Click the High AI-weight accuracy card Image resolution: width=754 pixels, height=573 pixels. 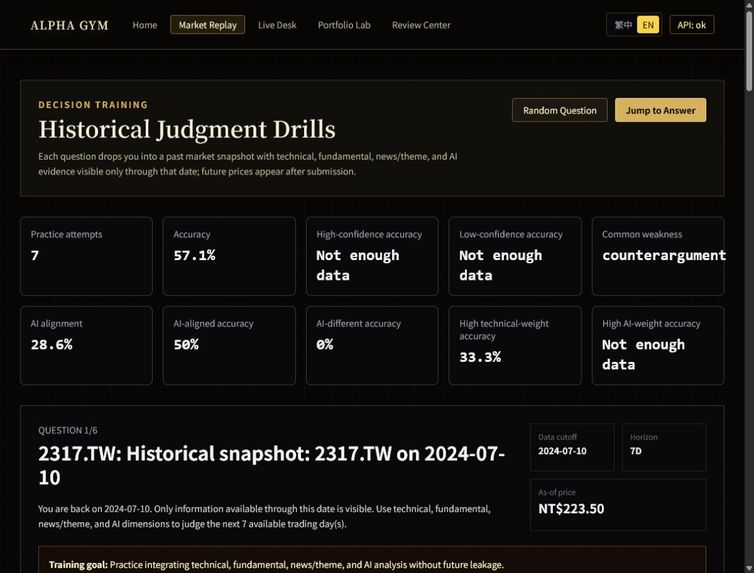658,346
